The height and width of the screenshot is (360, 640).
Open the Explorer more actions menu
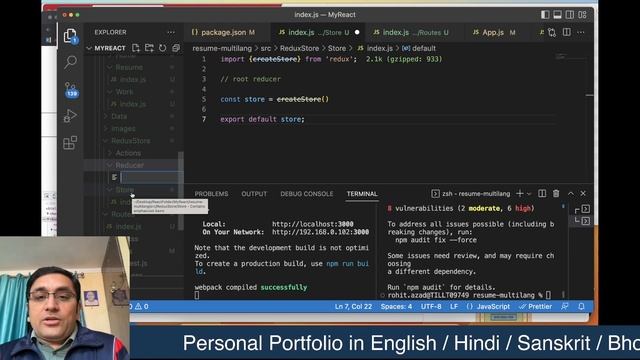171,32
